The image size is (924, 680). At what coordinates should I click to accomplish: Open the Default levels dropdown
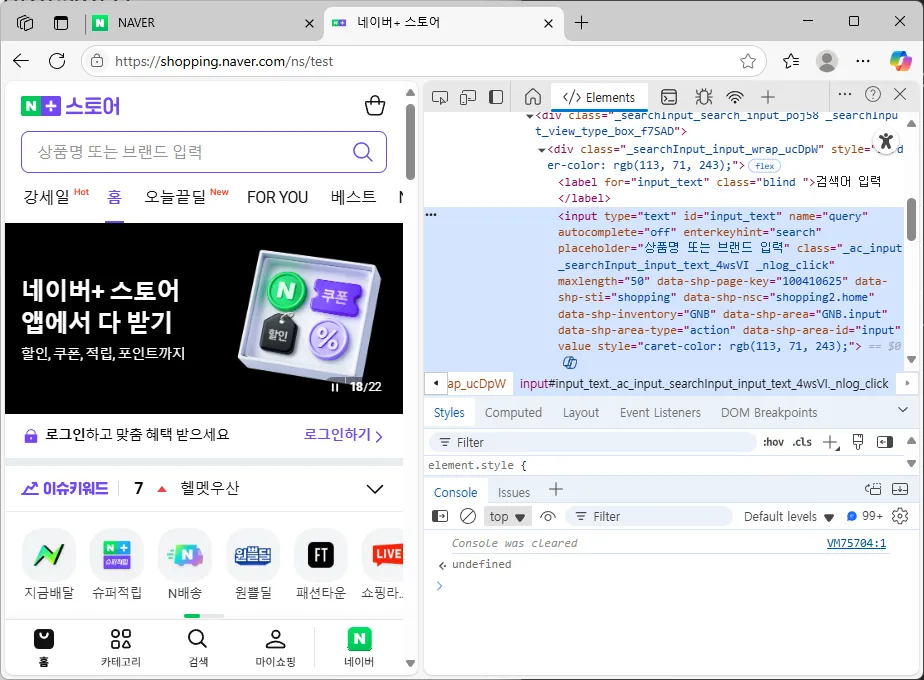point(788,517)
